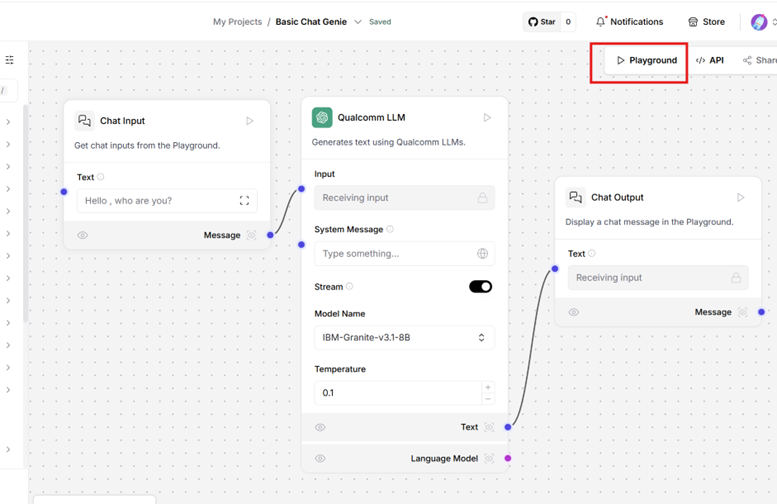Viewport: 777px width, 504px height.
Task: Click the sidebar filter settings icon
Action: tap(9, 60)
